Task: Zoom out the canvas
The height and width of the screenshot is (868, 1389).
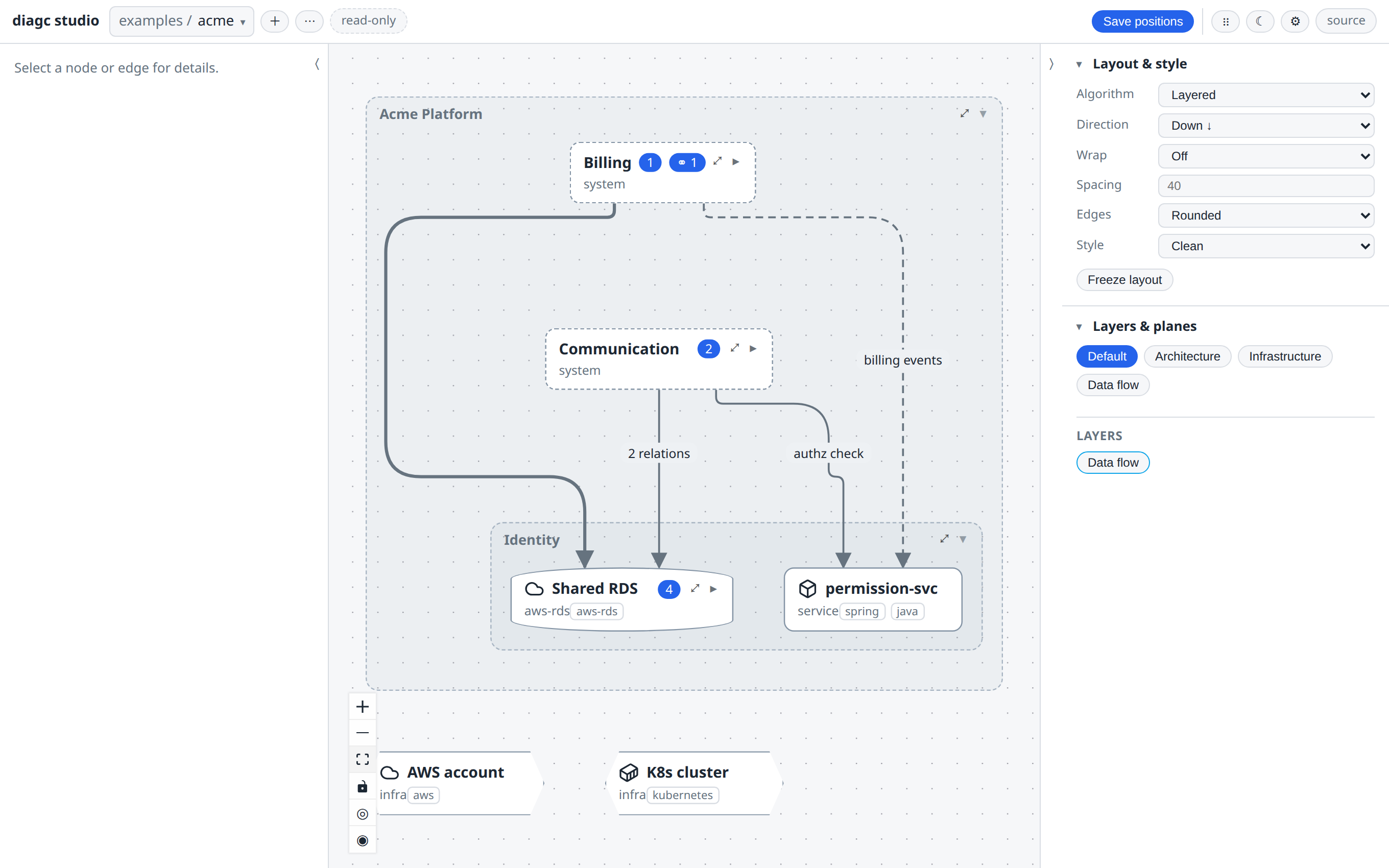Action: click(362, 733)
